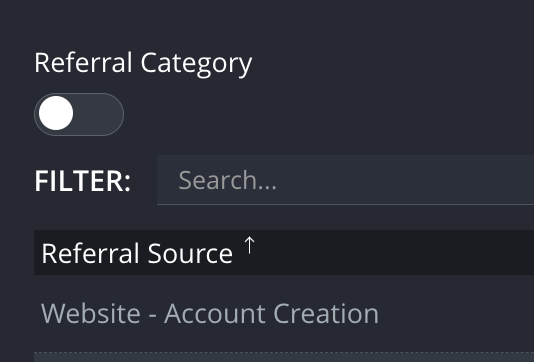Click into the Search filter field

345,180
